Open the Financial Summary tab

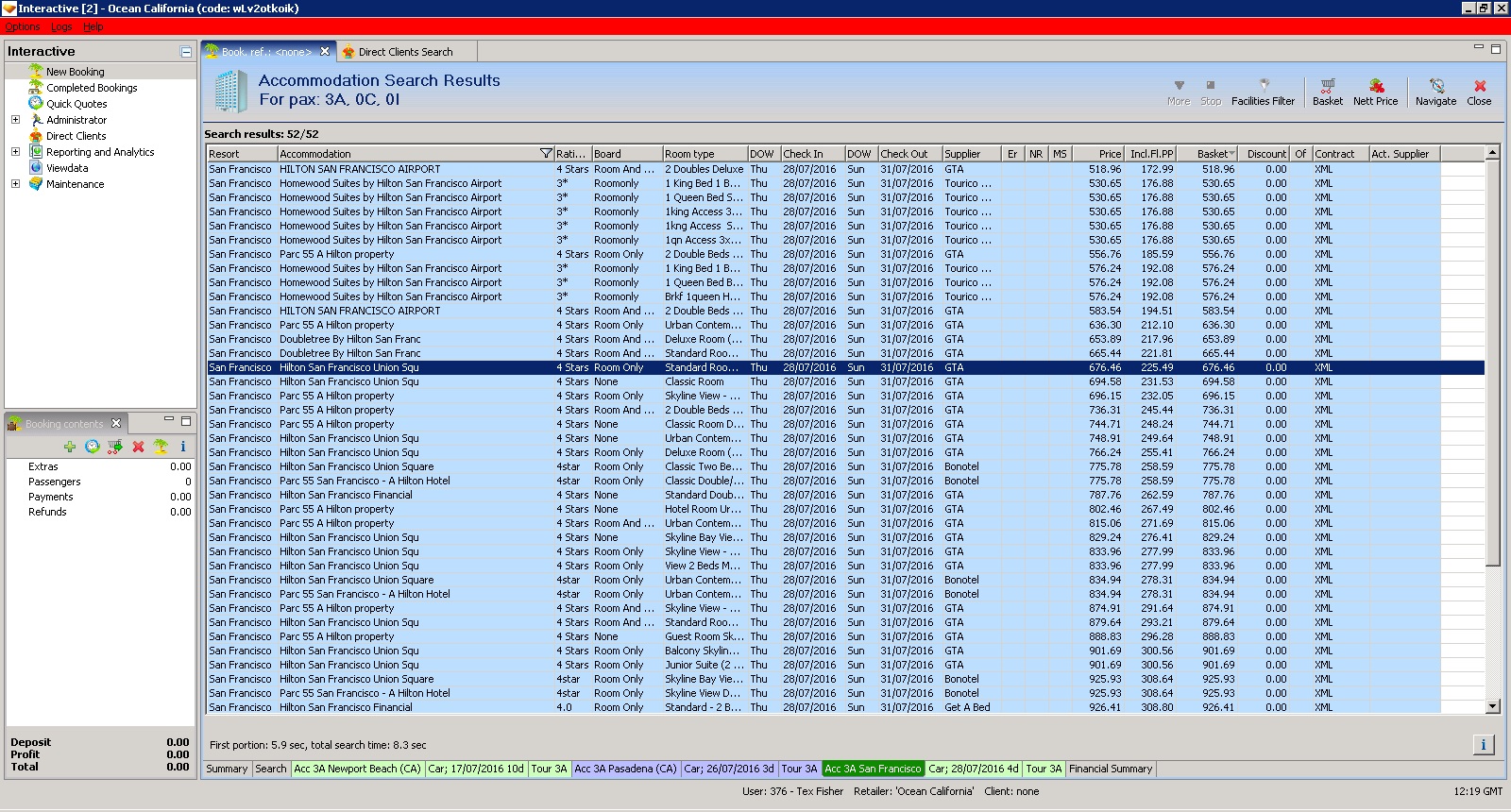[1111, 769]
